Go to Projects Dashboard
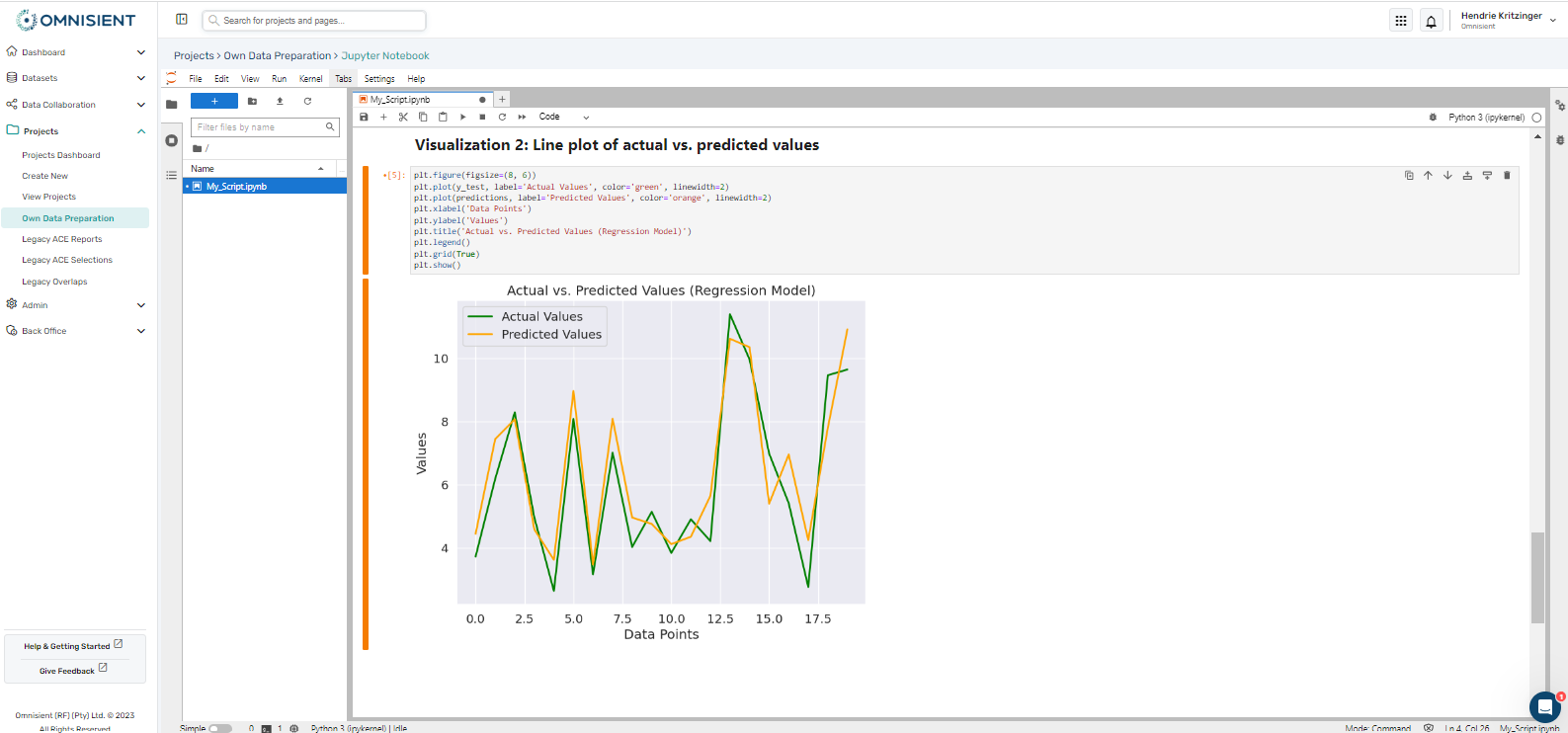The width and height of the screenshot is (1568, 733). [61, 155]
